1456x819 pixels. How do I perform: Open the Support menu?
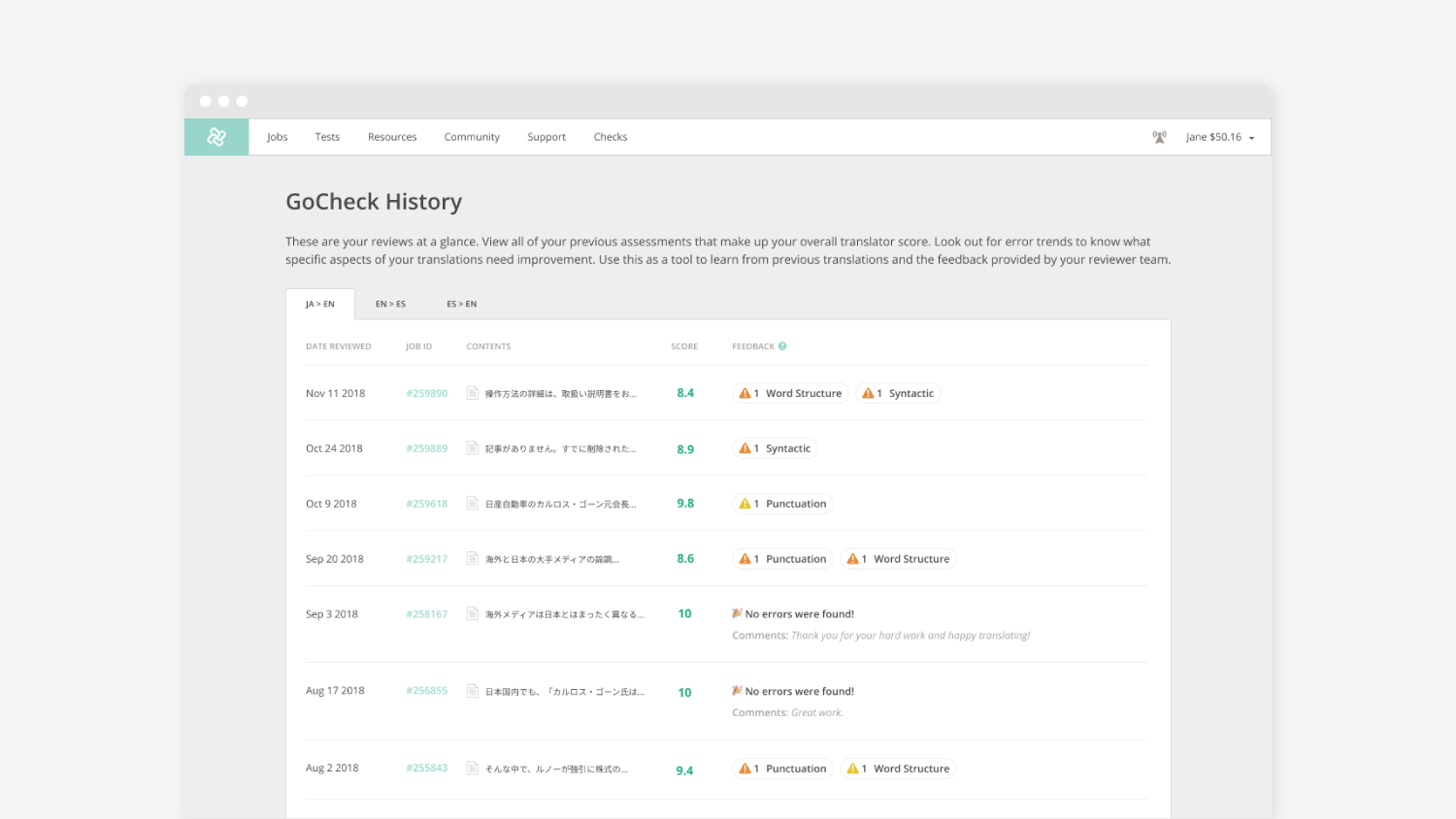[x=546, y=137]
